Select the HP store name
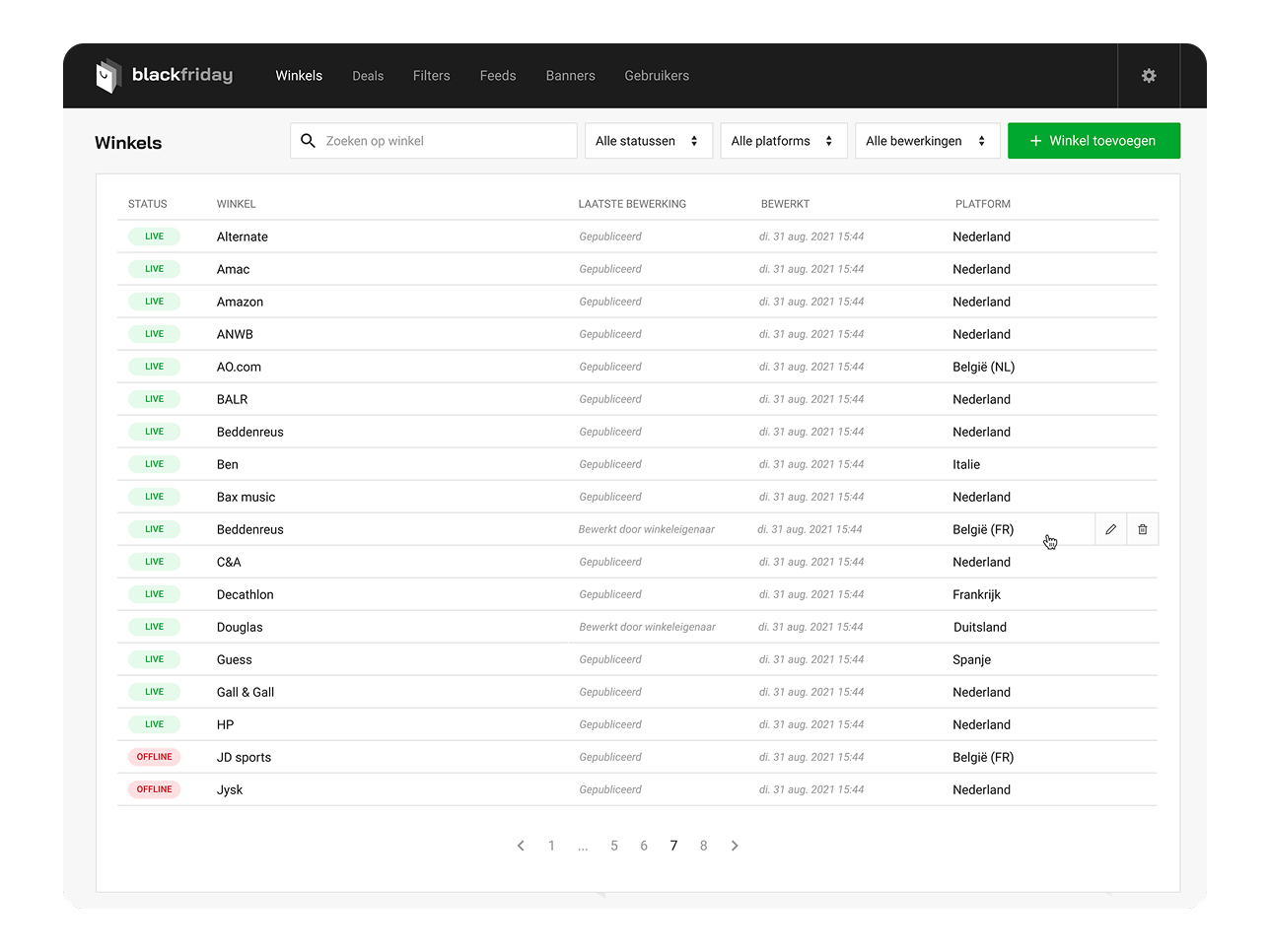 click(226, 724)
